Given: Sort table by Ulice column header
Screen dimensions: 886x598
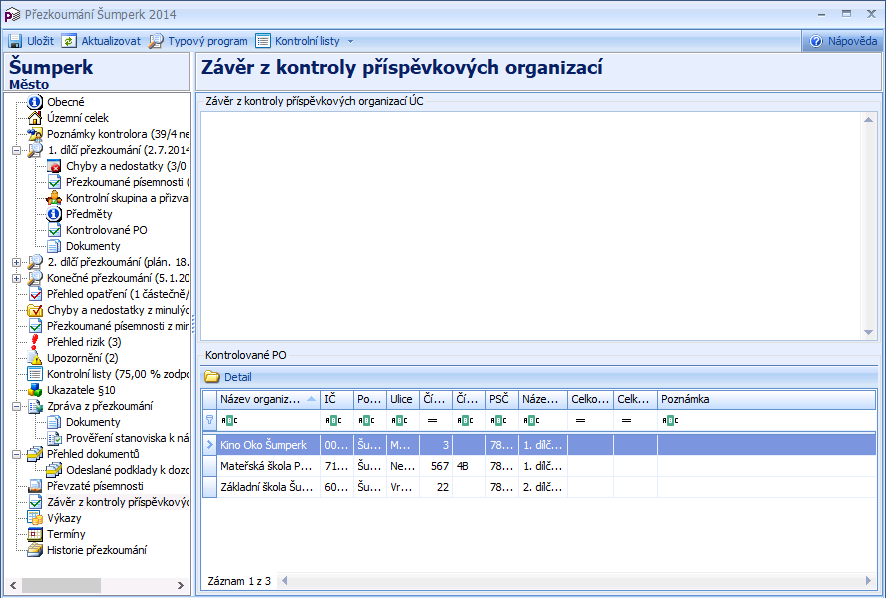Looking at the screenshot, I should click(403, 399).
